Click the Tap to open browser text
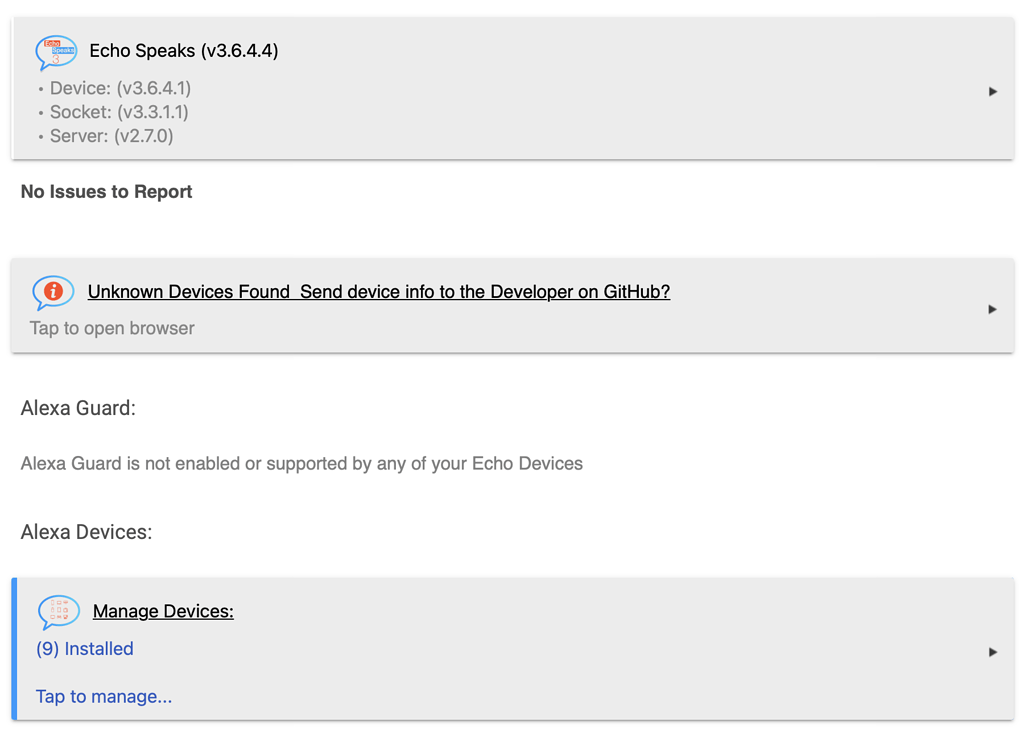 pyautogui.click(x=112, y=328)
